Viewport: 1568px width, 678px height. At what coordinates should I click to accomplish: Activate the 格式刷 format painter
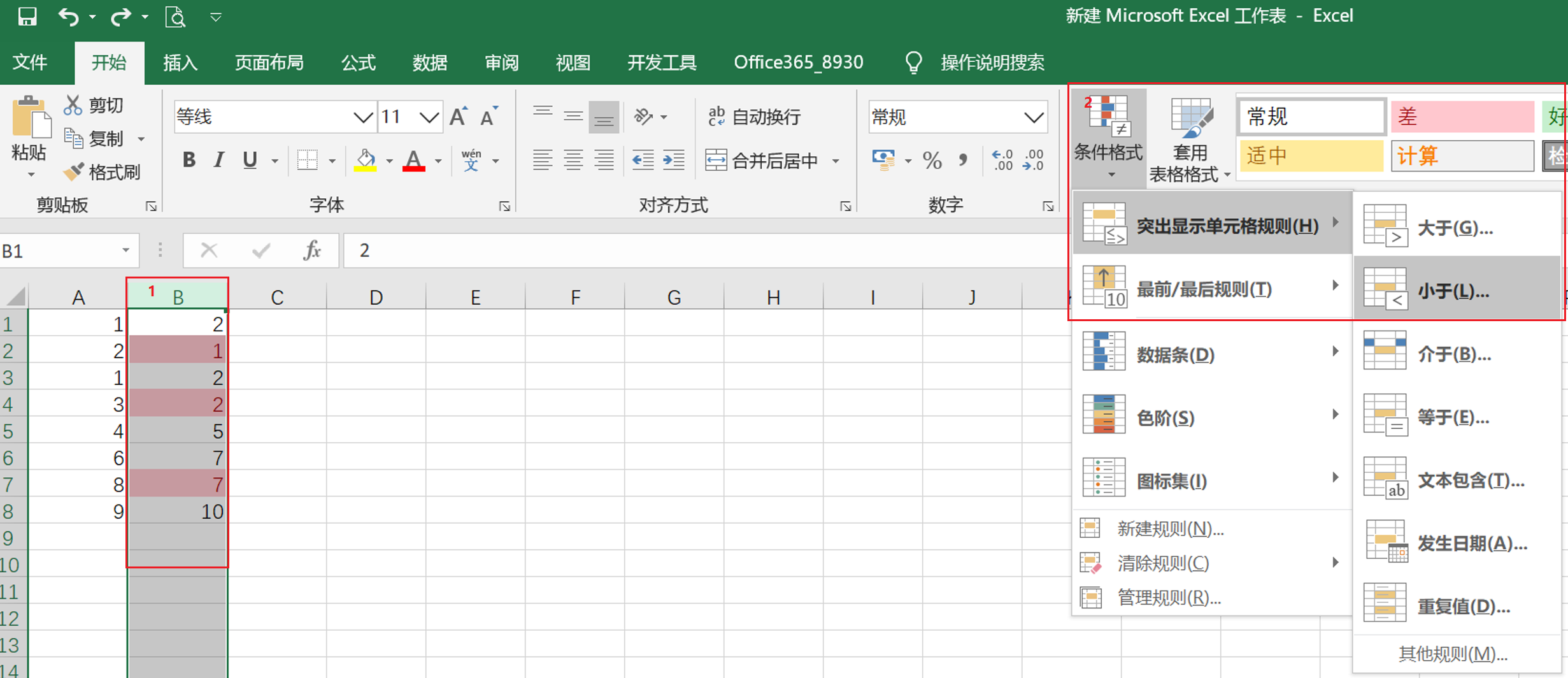102,172
